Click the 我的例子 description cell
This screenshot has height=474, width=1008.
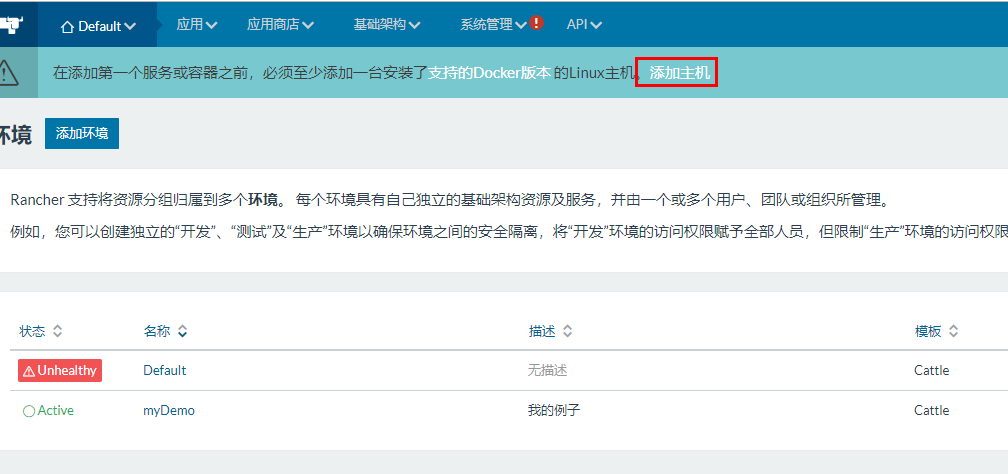point(554,410)
